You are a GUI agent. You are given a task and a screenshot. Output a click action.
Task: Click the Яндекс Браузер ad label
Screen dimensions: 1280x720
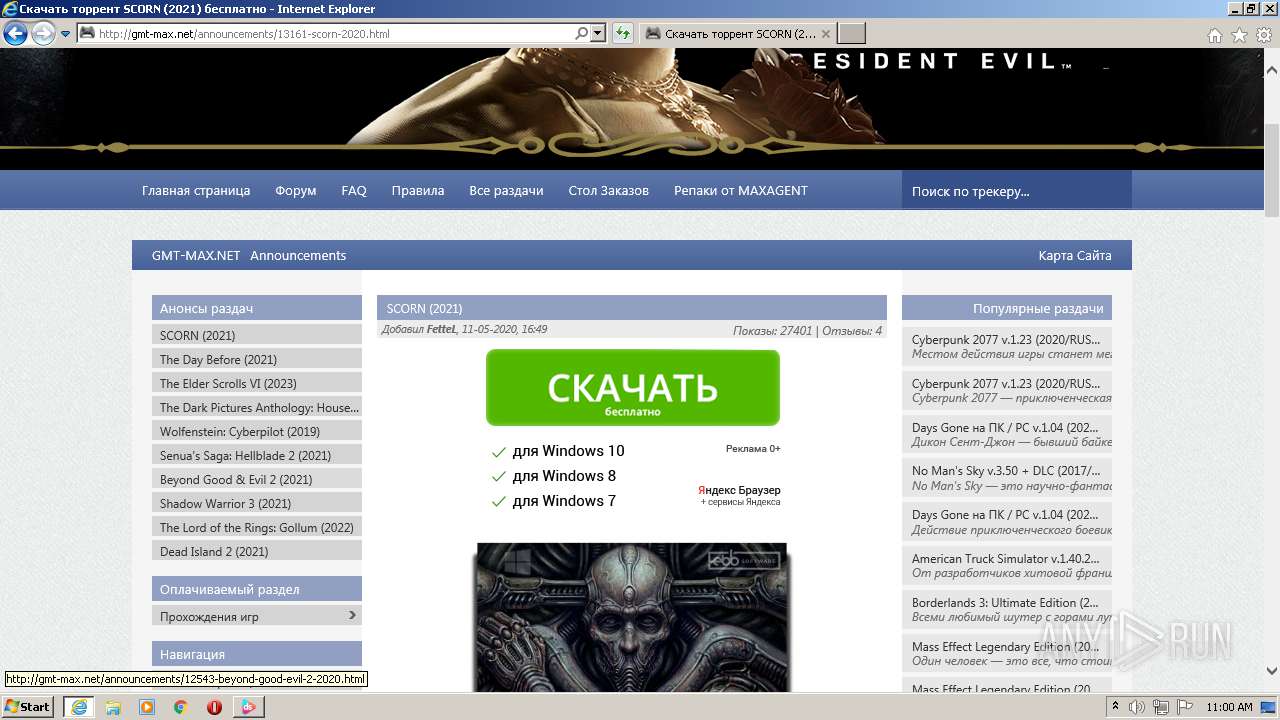(x=739, y=490)
